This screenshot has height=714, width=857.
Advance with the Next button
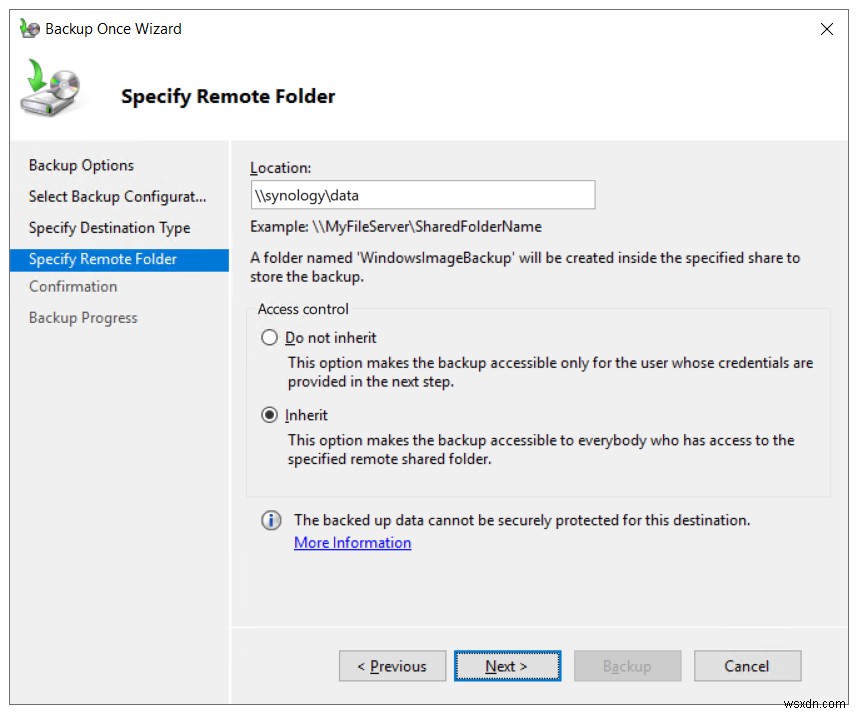[x=507, y=665]
